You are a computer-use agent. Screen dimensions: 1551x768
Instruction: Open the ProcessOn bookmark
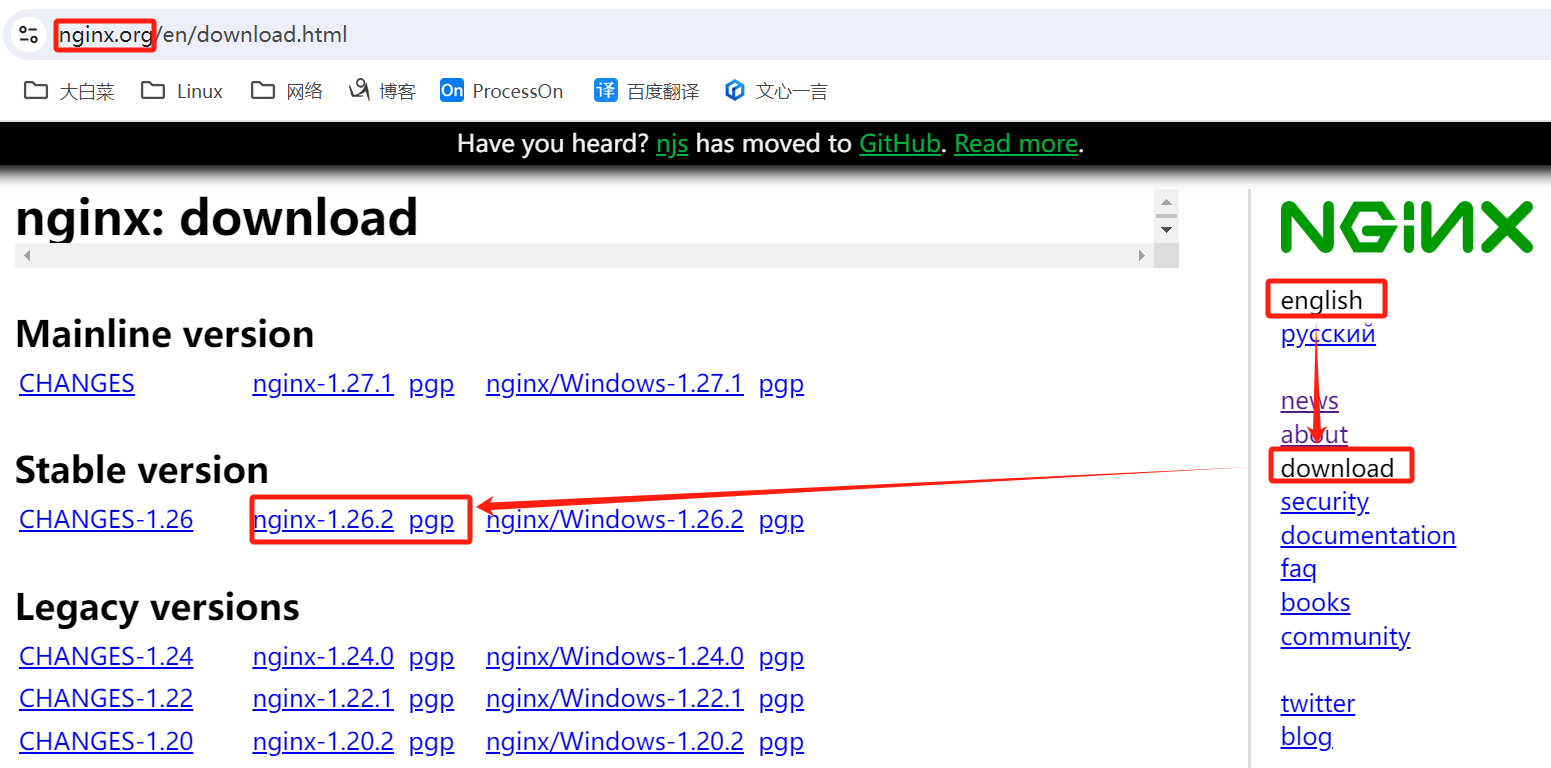pos(502,91)
